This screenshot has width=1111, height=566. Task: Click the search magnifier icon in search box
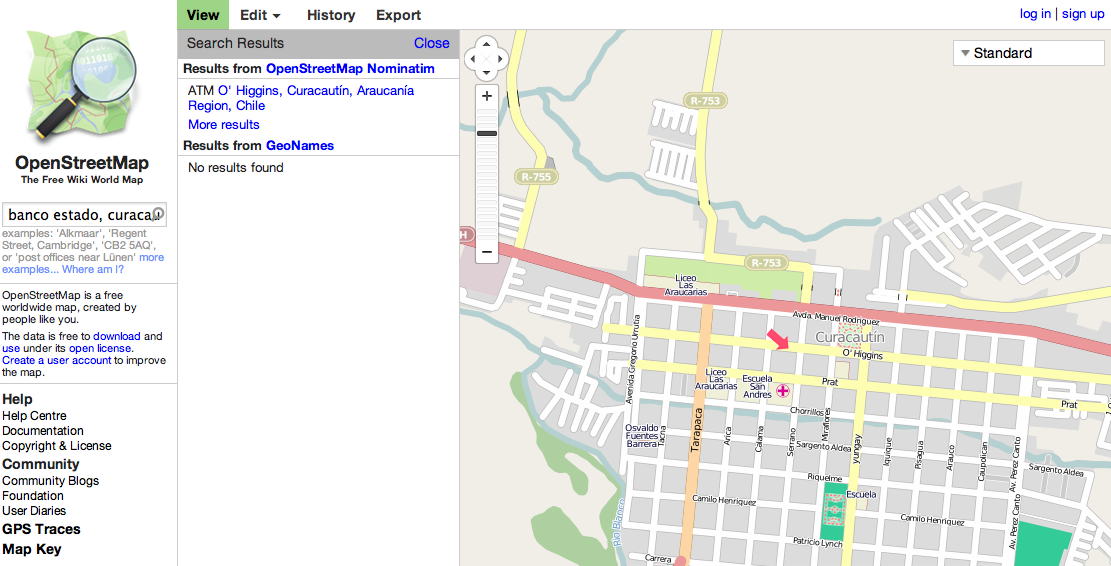point(157,214)
